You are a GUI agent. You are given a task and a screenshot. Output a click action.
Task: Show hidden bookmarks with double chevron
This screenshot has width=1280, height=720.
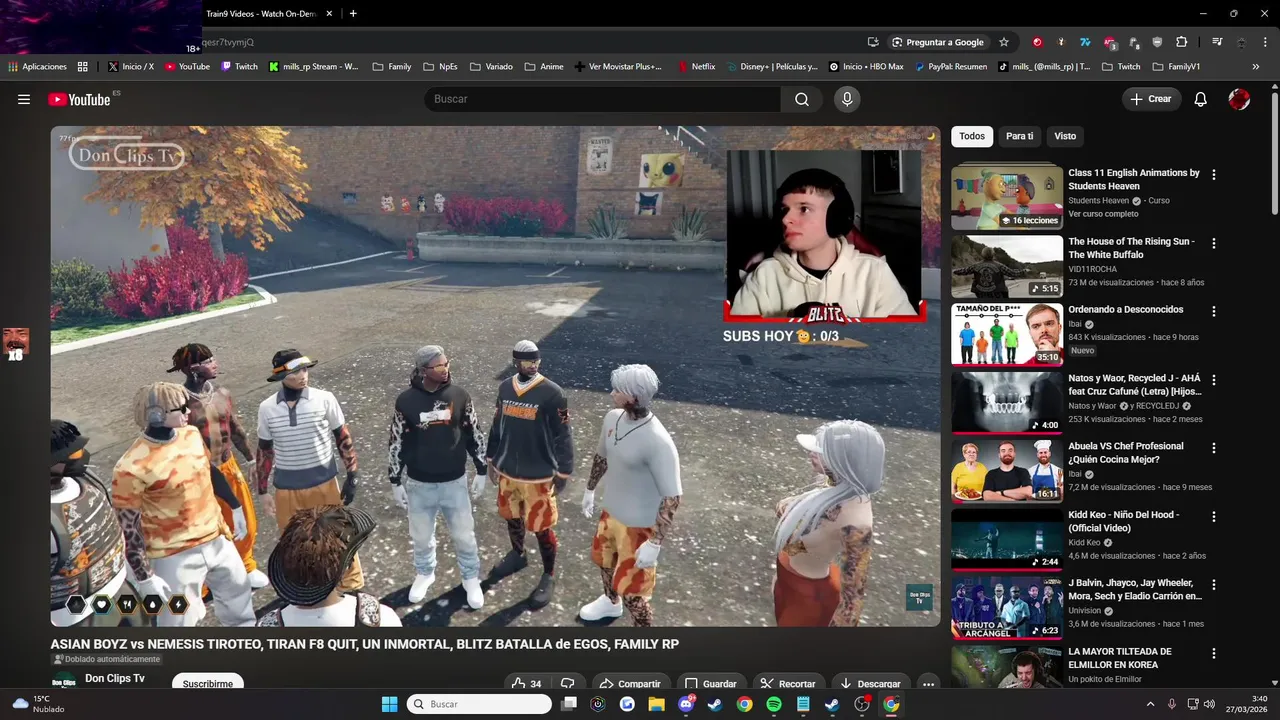point(1256,67)
